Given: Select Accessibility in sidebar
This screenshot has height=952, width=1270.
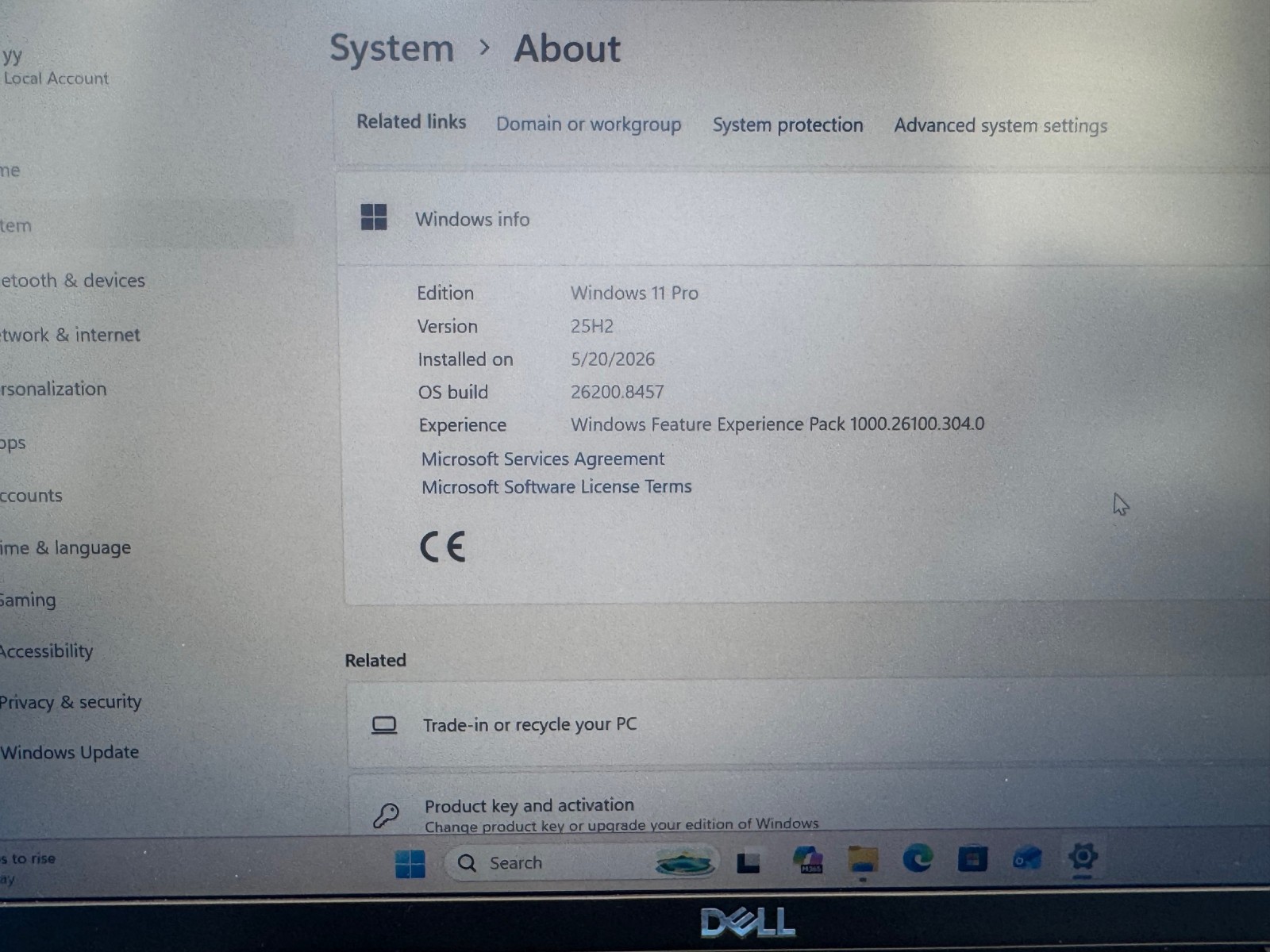Looking at the screenshot, I should (46, 652).
